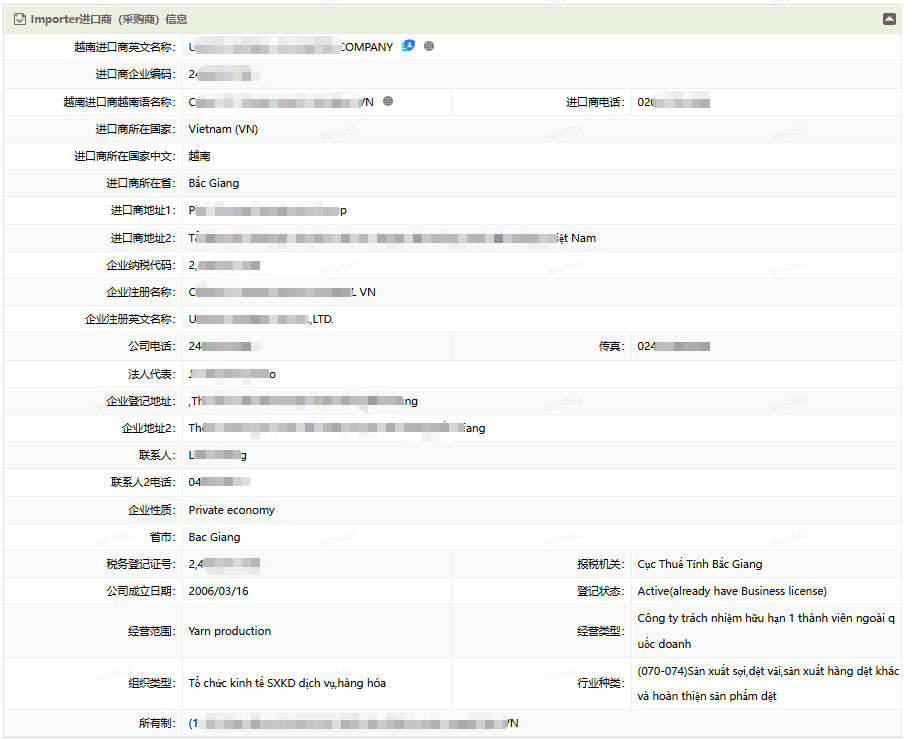Collapse the Importer information panel

889,19
